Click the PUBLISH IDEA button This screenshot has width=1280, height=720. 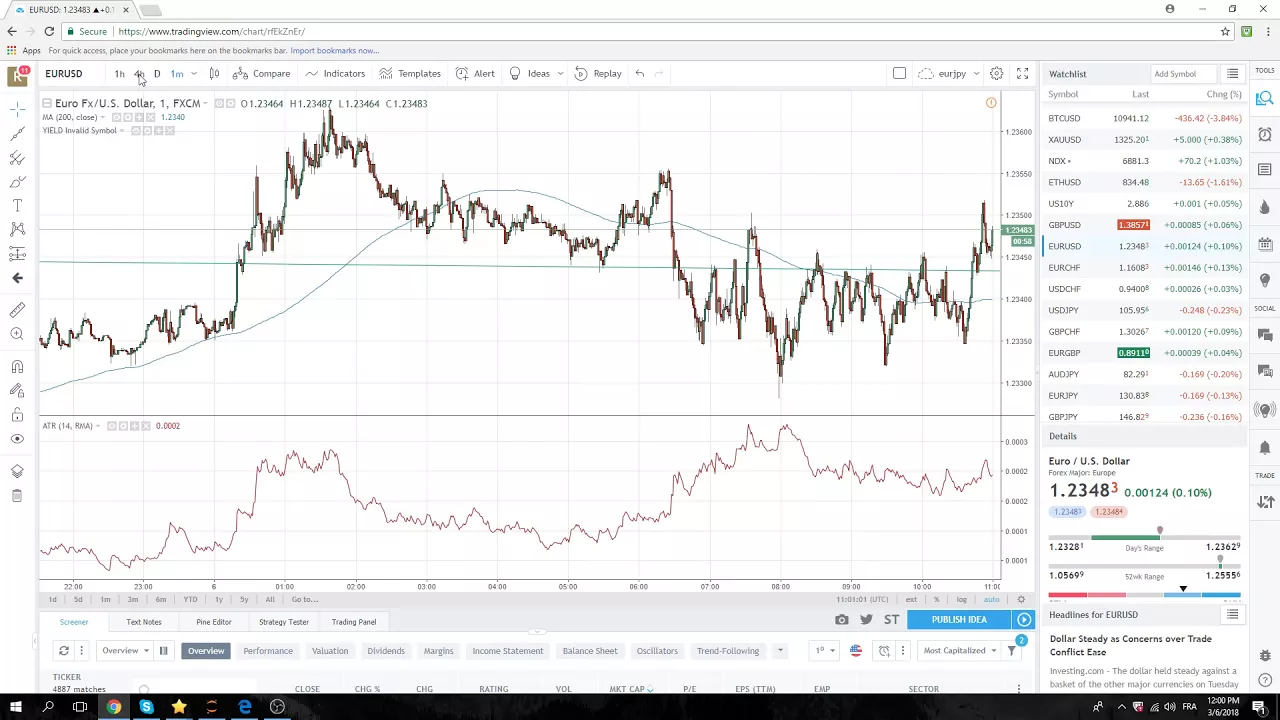959,620
